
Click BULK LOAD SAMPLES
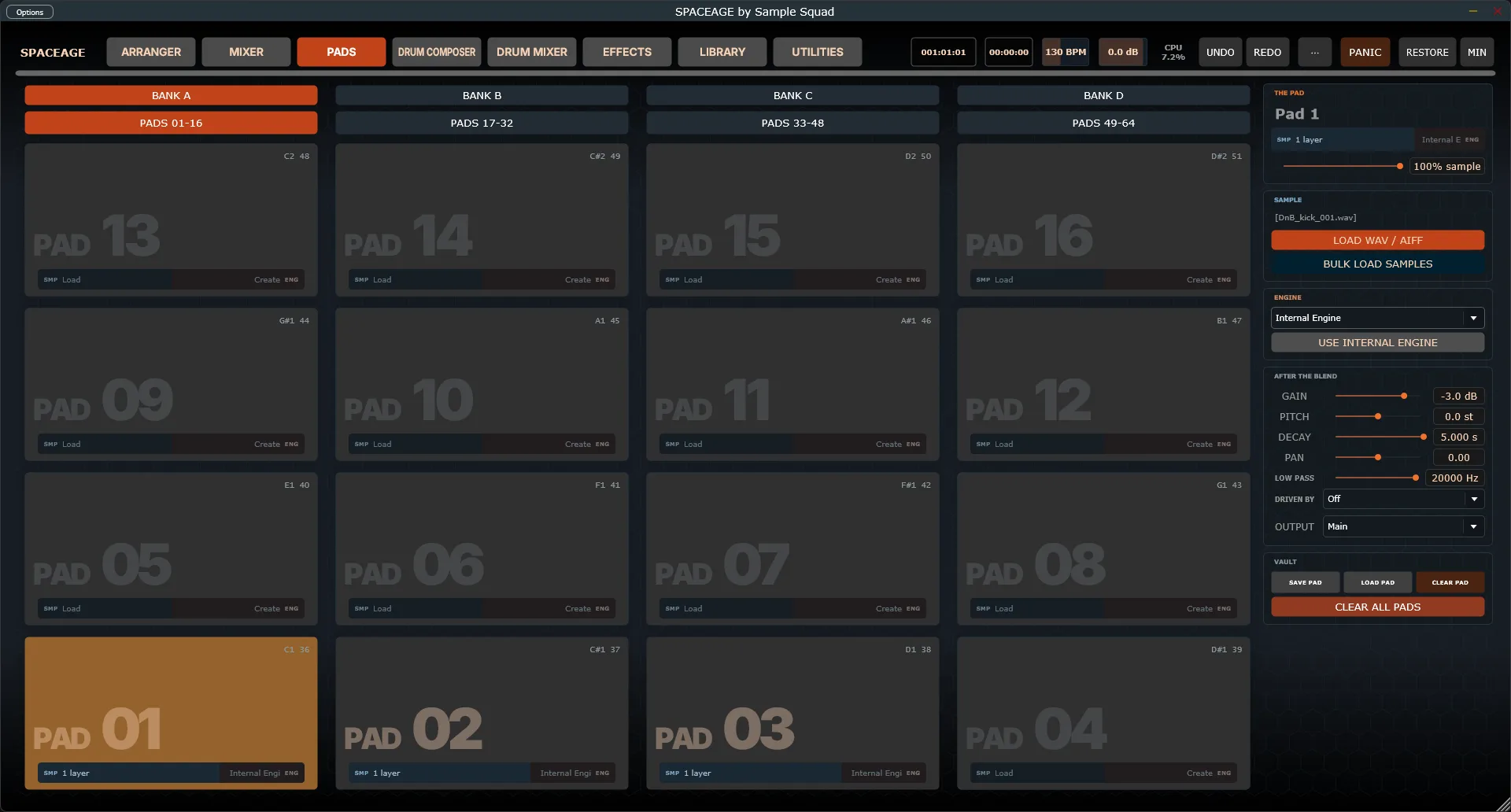(x=1377, y=264)
